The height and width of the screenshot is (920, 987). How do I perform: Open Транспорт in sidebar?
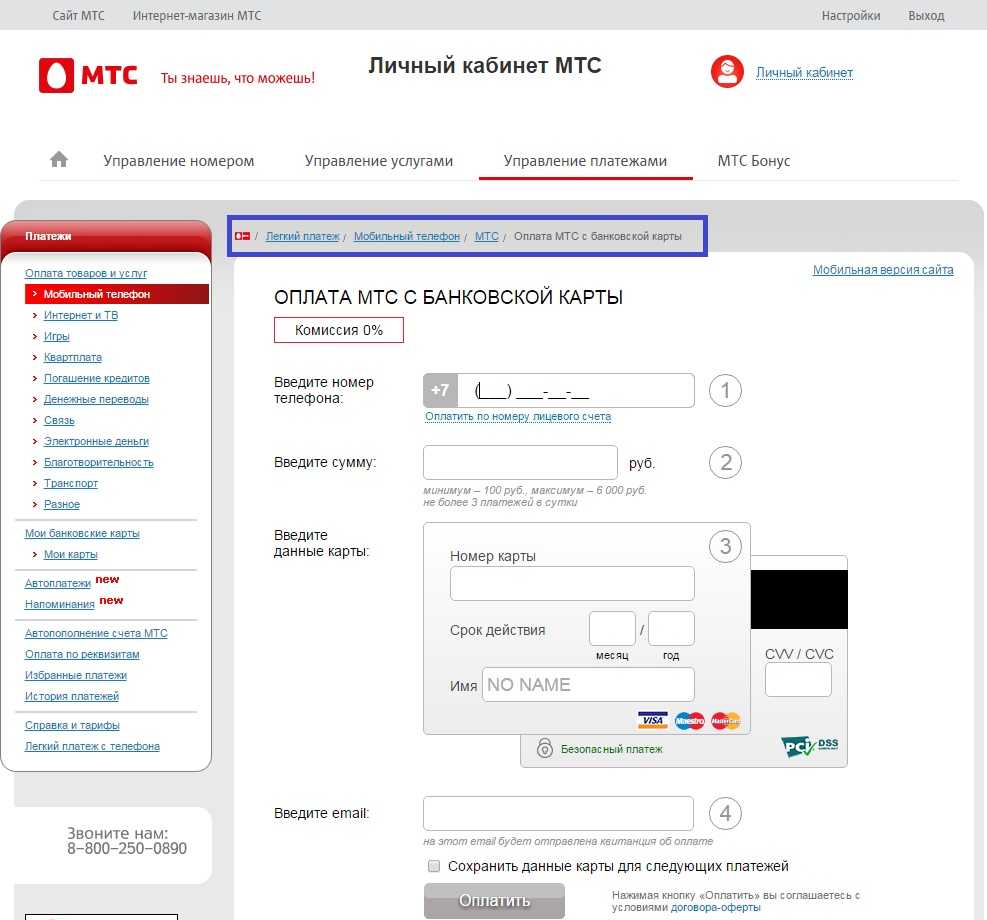pos(70,483)
